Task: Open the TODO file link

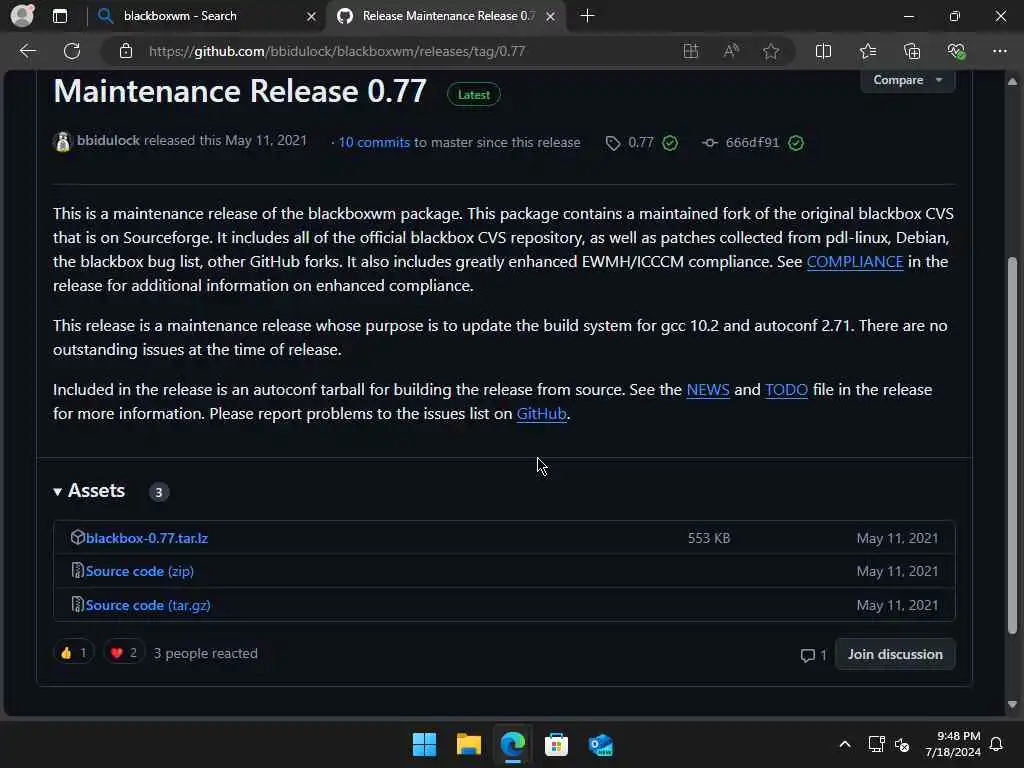Action: click(x=786, y=390)
